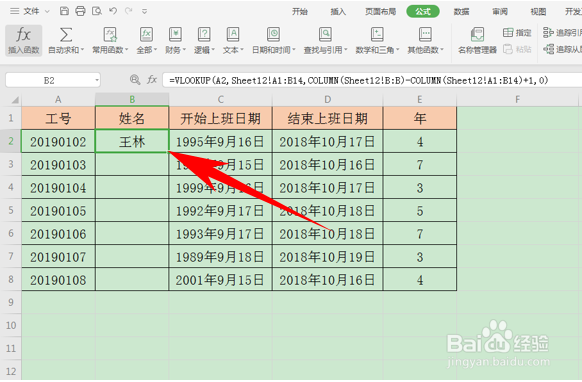Click empty name cell beside 20190103
Screen dimensions: 582x382
point(132,164)
